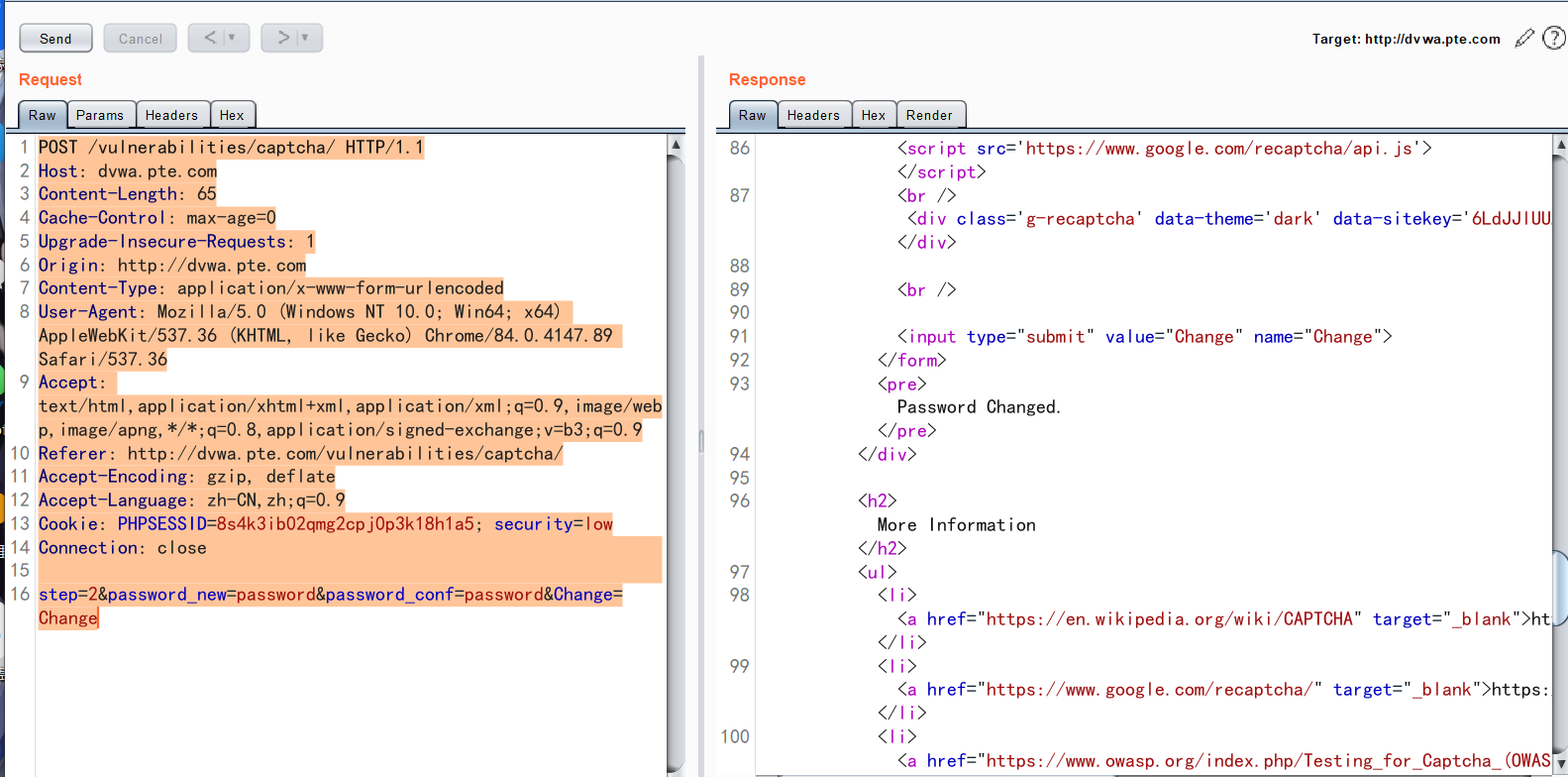Screen dimensions: 1568x777
Task: Click the POST /vulnerabilities/captcha/ request line
Action: click(231, 148)
